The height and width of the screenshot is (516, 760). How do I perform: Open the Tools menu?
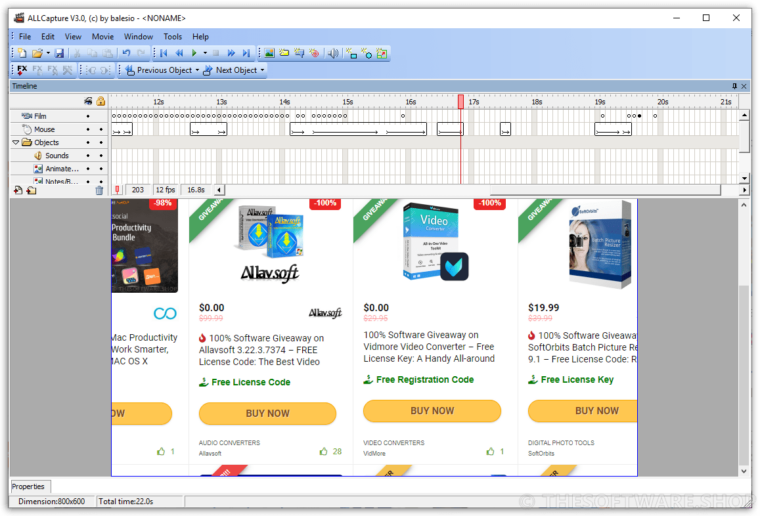(x=173, y=36)
